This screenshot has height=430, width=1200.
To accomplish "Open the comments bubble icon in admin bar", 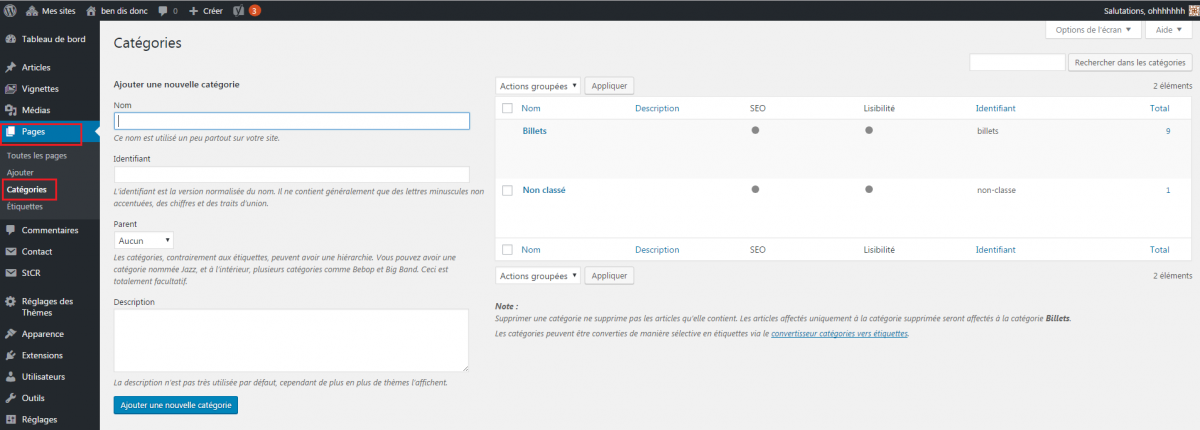I will click(x=163, y=10).
